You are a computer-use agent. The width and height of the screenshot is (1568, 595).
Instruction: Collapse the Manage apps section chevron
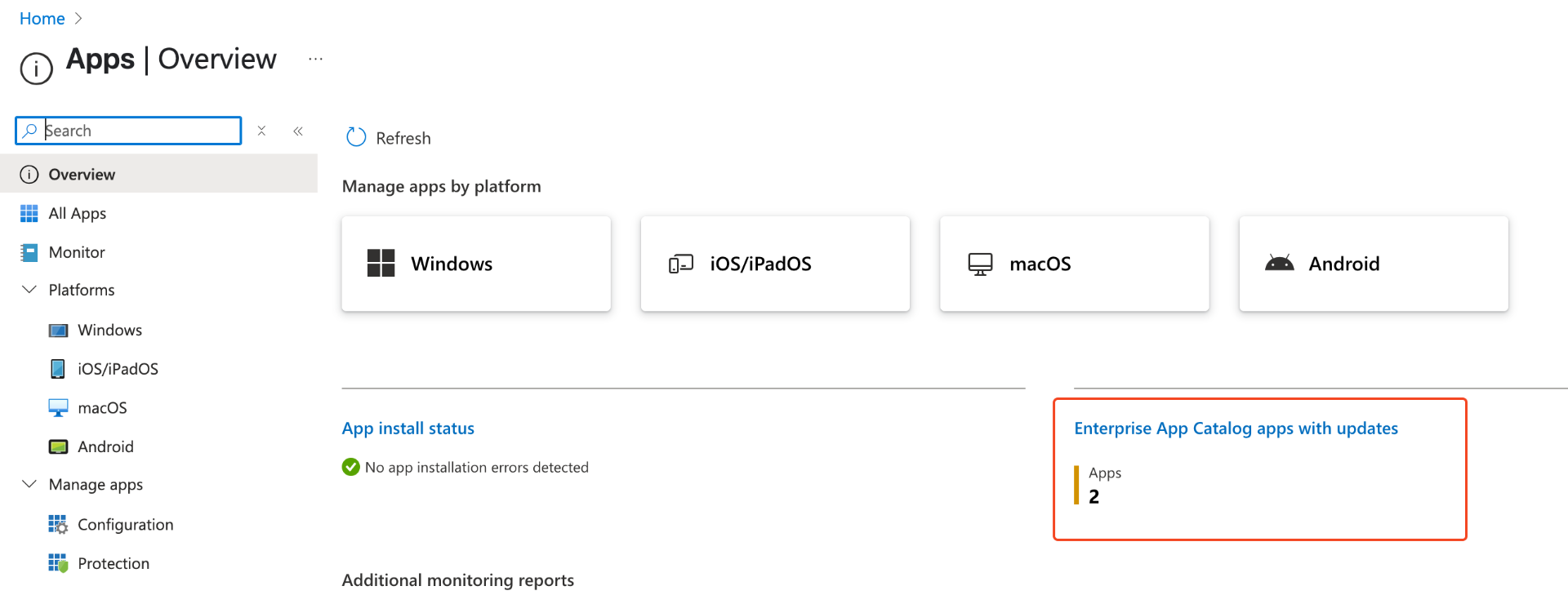tap(29, 484)
